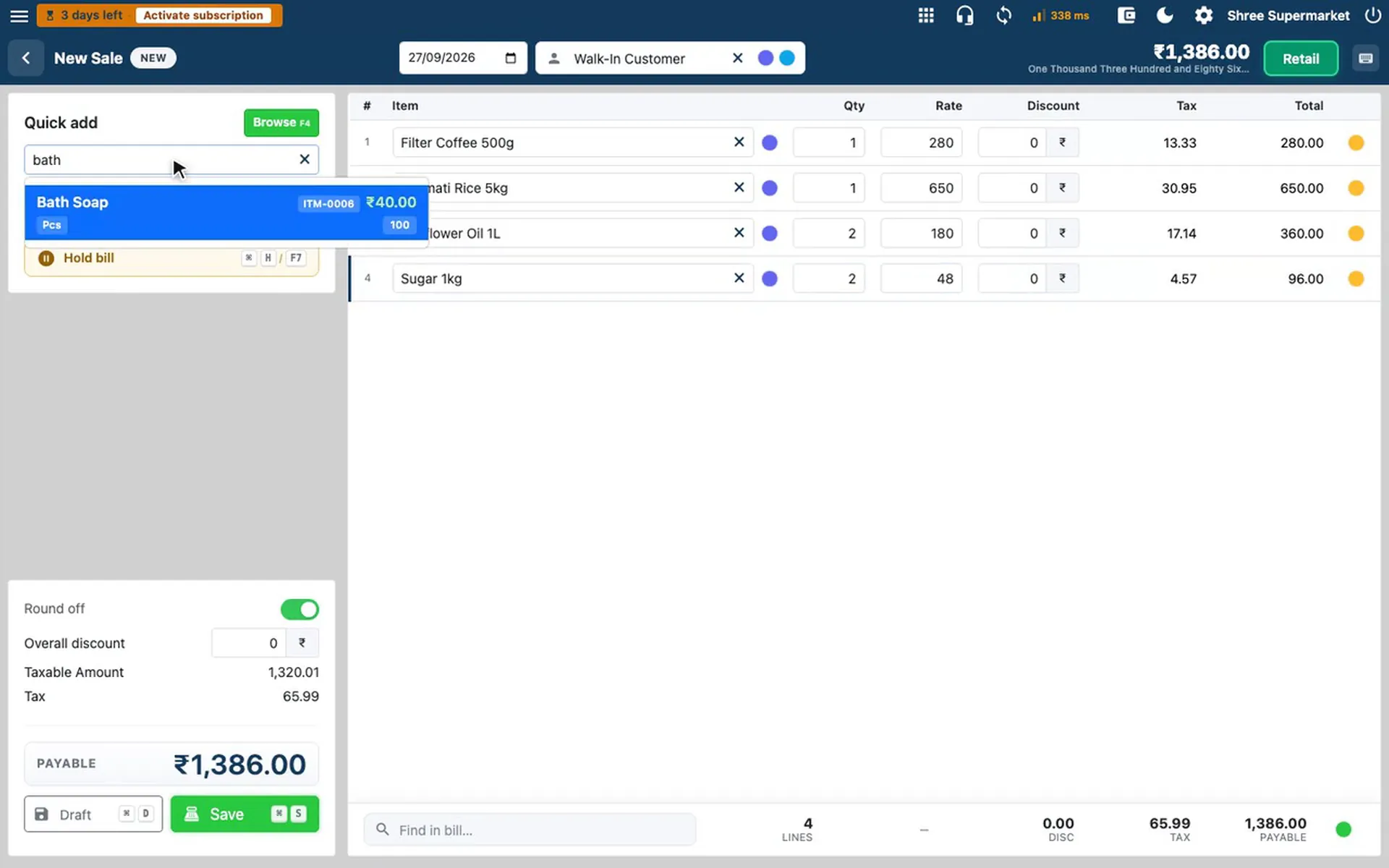
Task: Click the quick add search box
Action: point(171,159)
